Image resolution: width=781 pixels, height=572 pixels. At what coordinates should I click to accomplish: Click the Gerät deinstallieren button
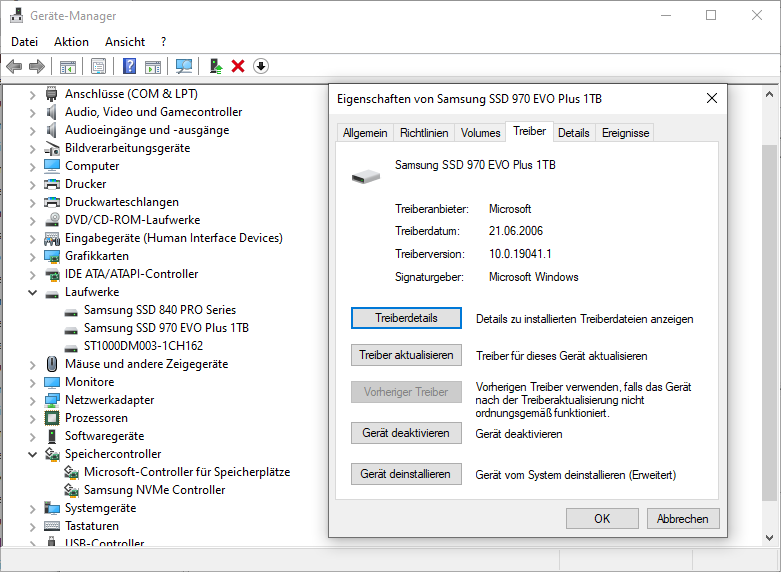406,474
